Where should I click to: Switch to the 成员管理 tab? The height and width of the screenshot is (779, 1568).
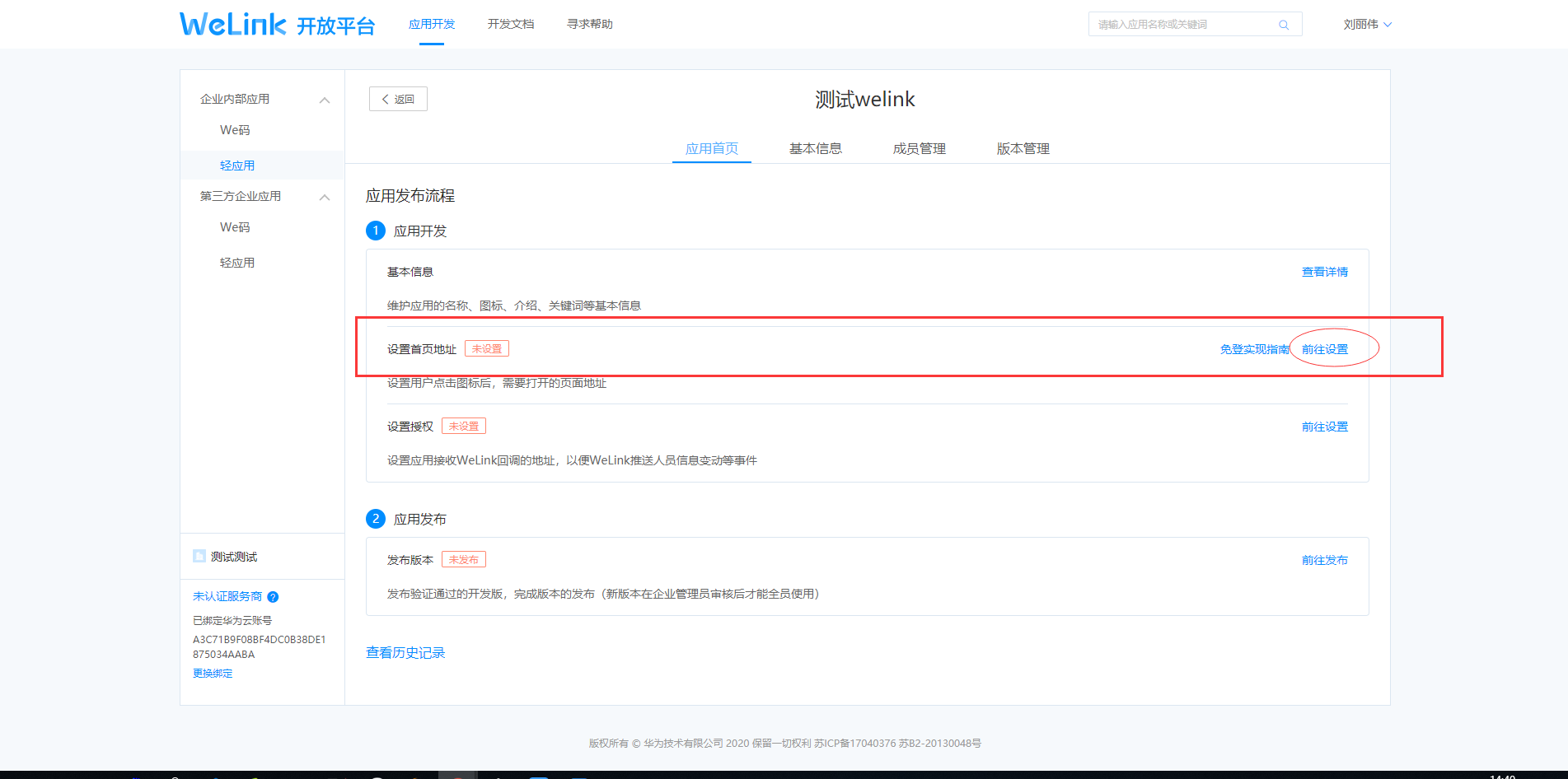[920, 149]
